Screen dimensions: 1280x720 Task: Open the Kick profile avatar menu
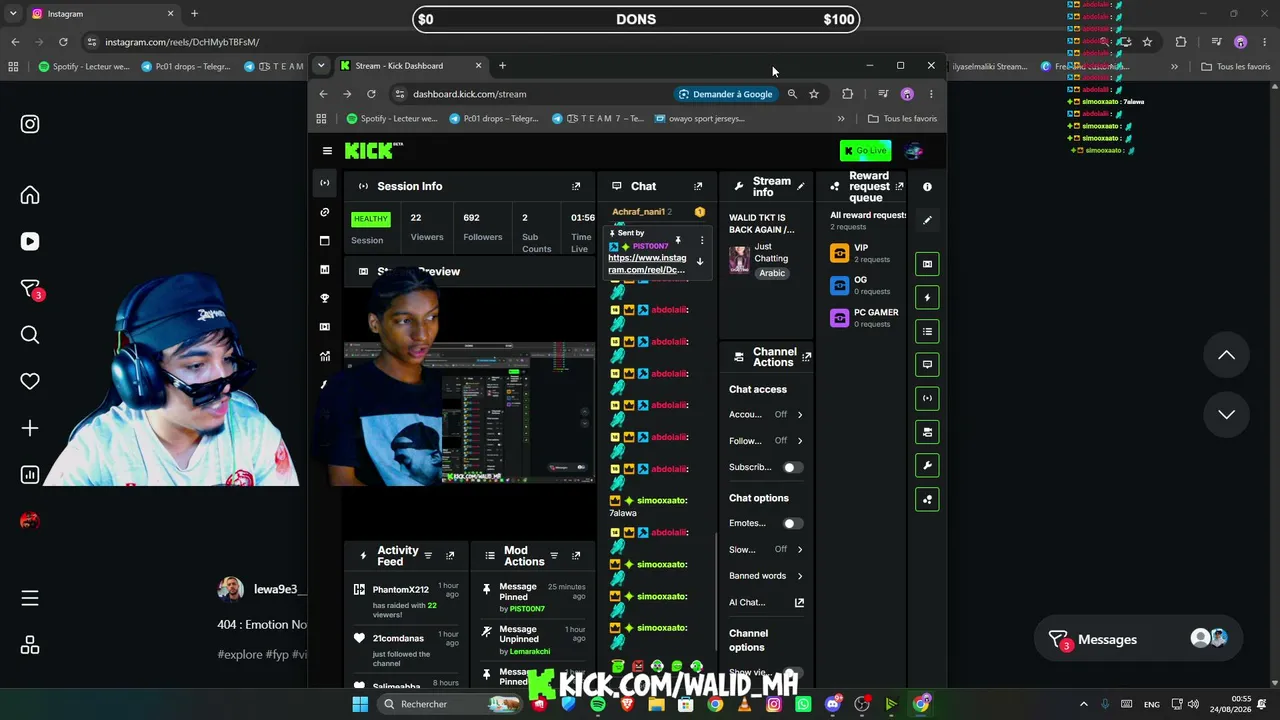(x=913, y=151)
